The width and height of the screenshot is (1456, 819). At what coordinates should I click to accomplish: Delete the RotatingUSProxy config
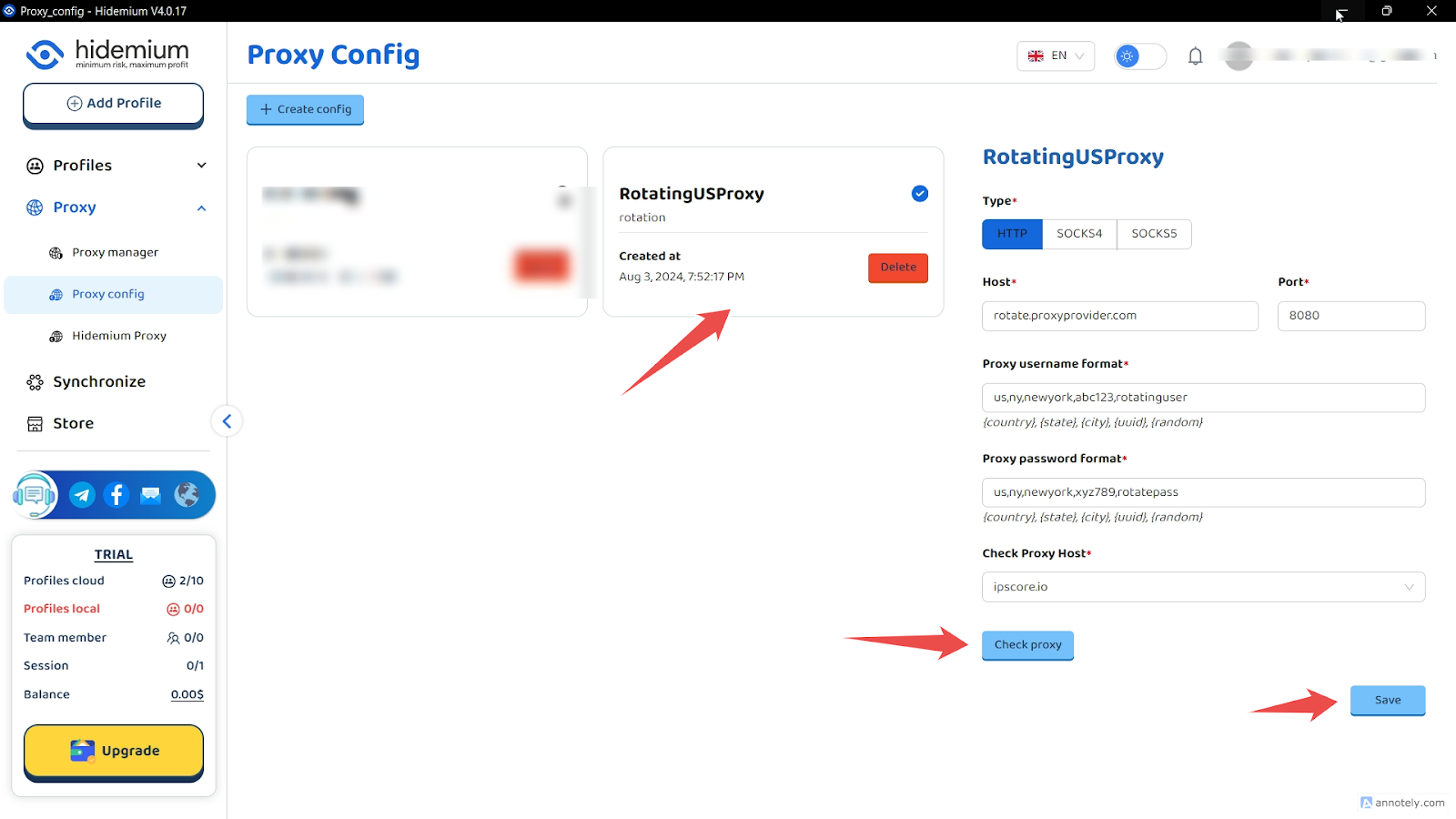[x=898, y=268]
